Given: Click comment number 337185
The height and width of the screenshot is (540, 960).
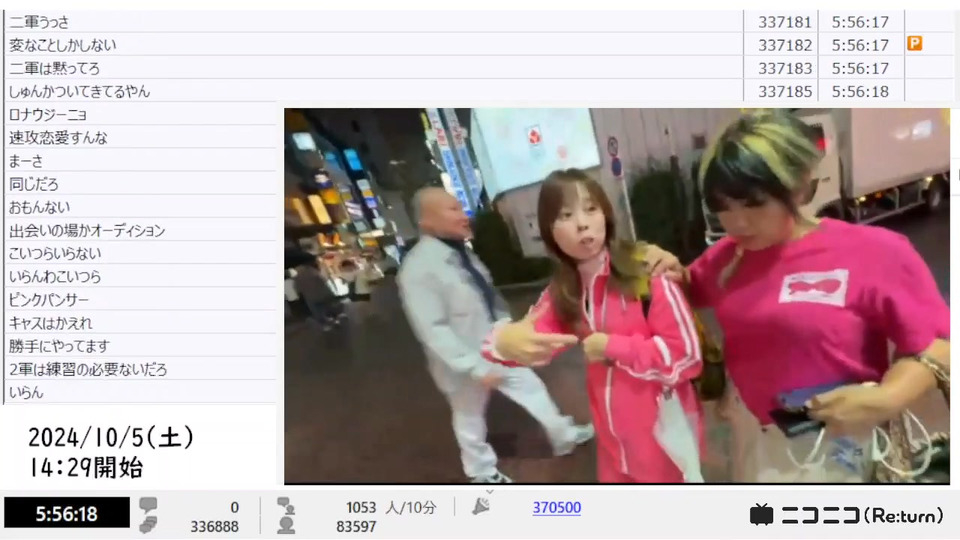Looking at the screenshot, I should point(785,92).
